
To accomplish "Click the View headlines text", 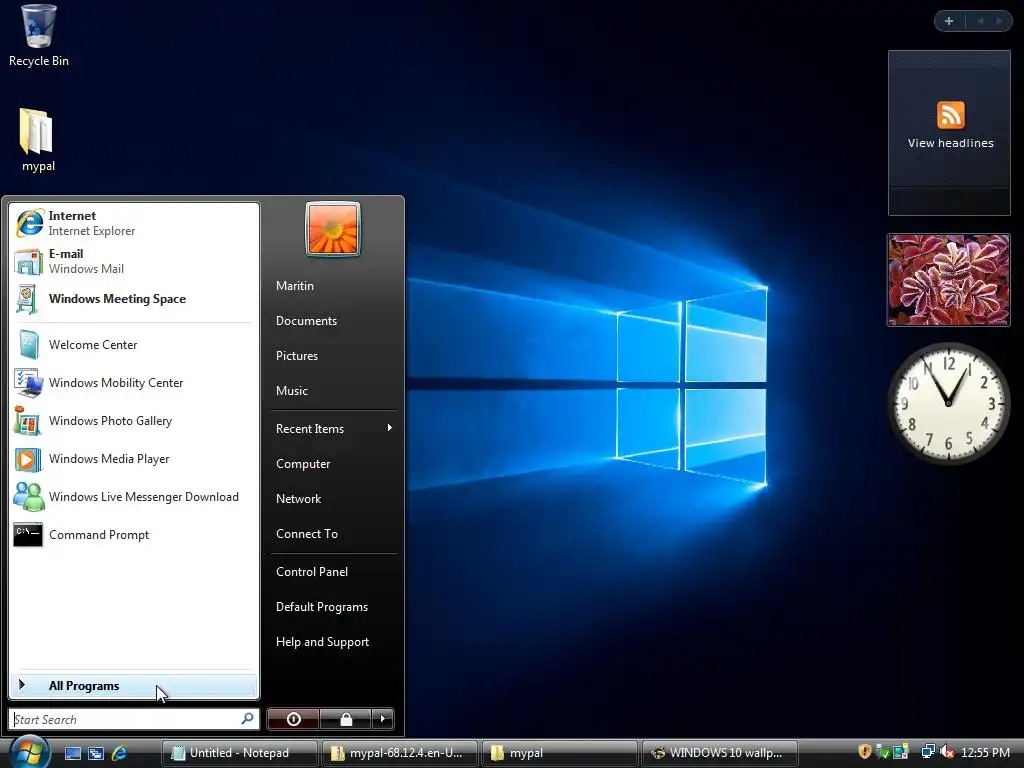I will coord(950,143).
